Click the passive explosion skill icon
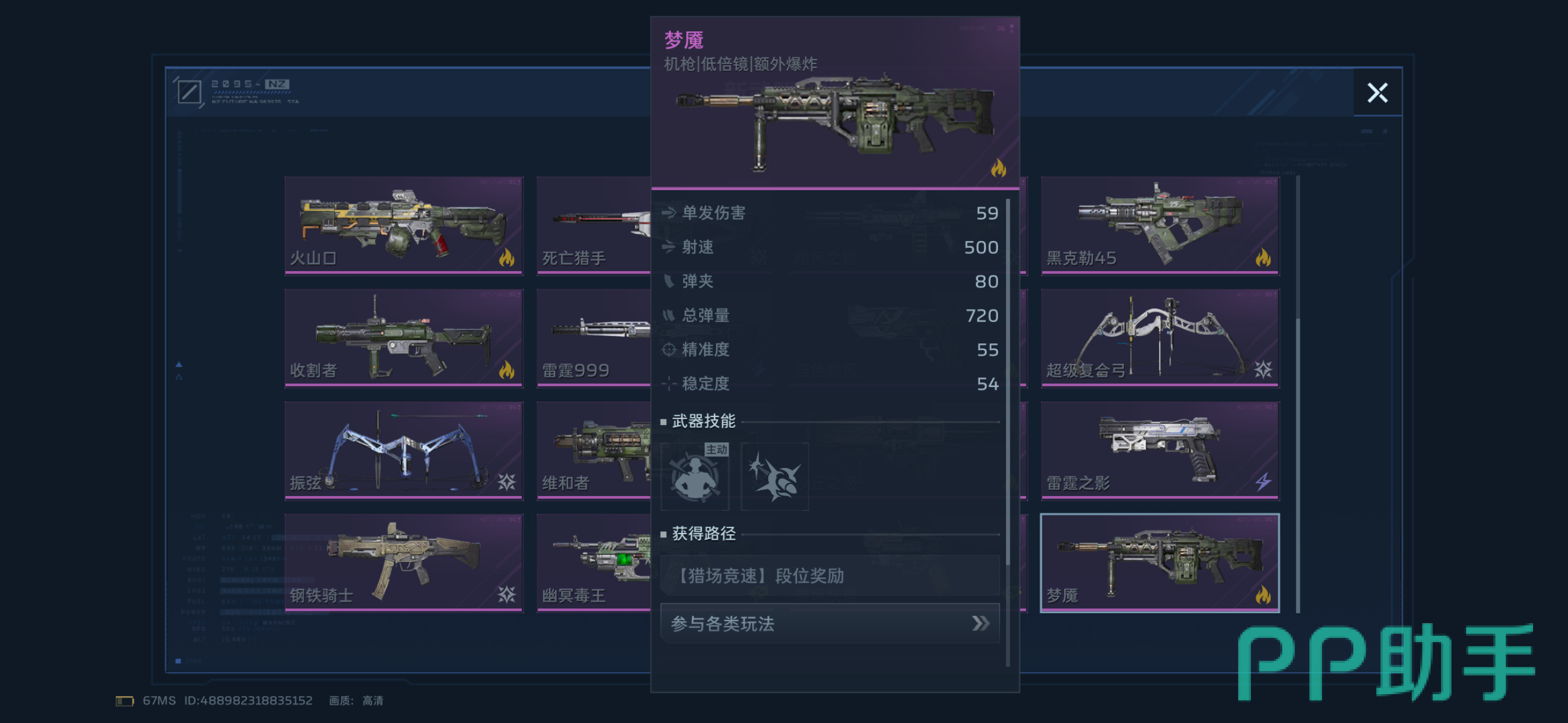 (774, 476)
